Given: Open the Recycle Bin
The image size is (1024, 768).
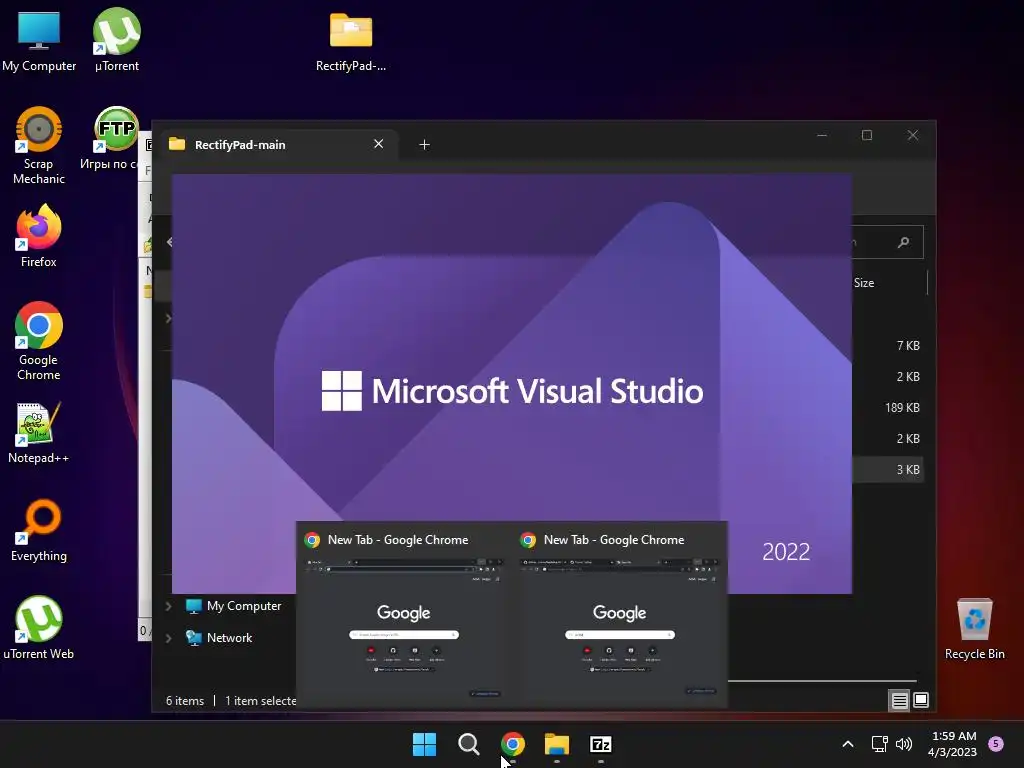Looking at the screenshot, I should [974, 628].
